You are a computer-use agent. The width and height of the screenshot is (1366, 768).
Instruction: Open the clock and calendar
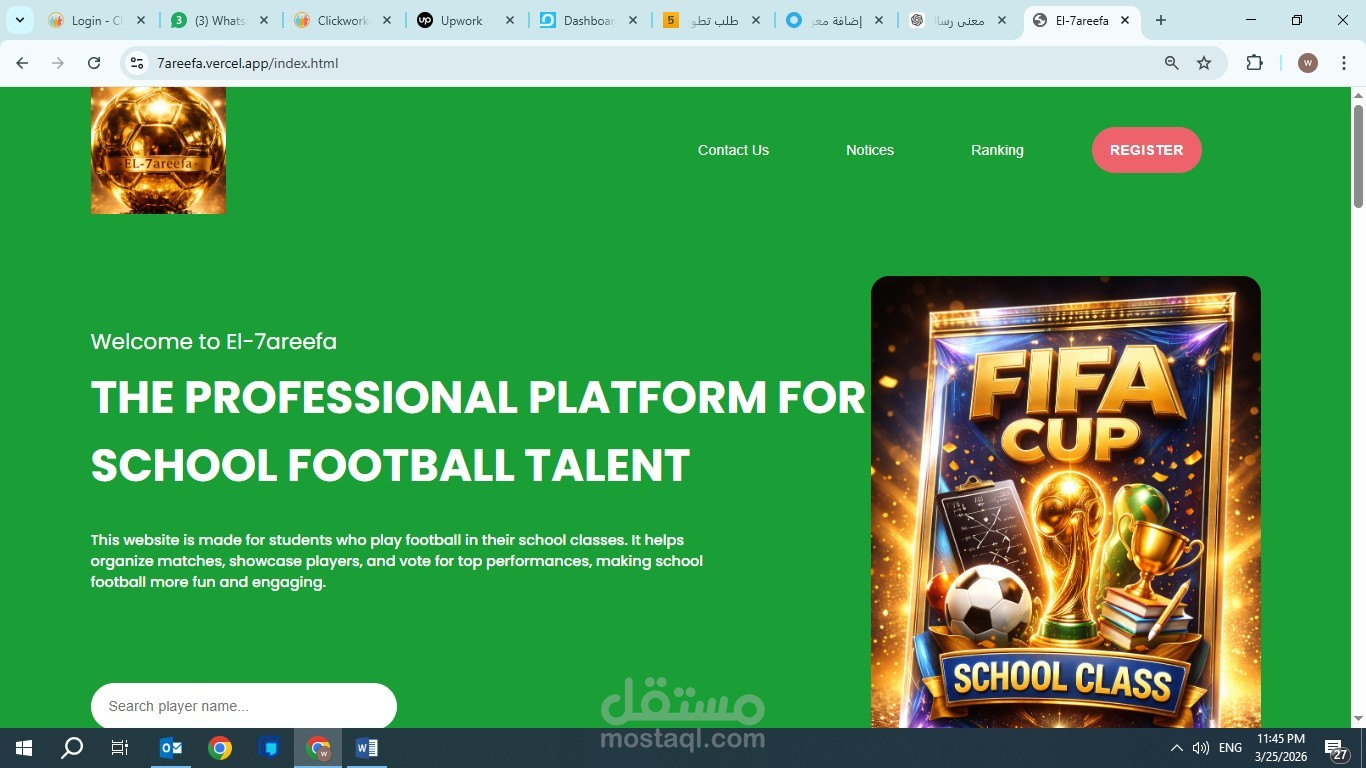1281,748
